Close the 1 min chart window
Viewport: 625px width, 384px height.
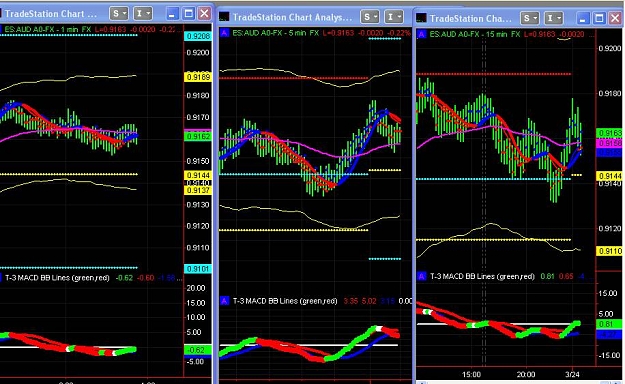[204, 14]
